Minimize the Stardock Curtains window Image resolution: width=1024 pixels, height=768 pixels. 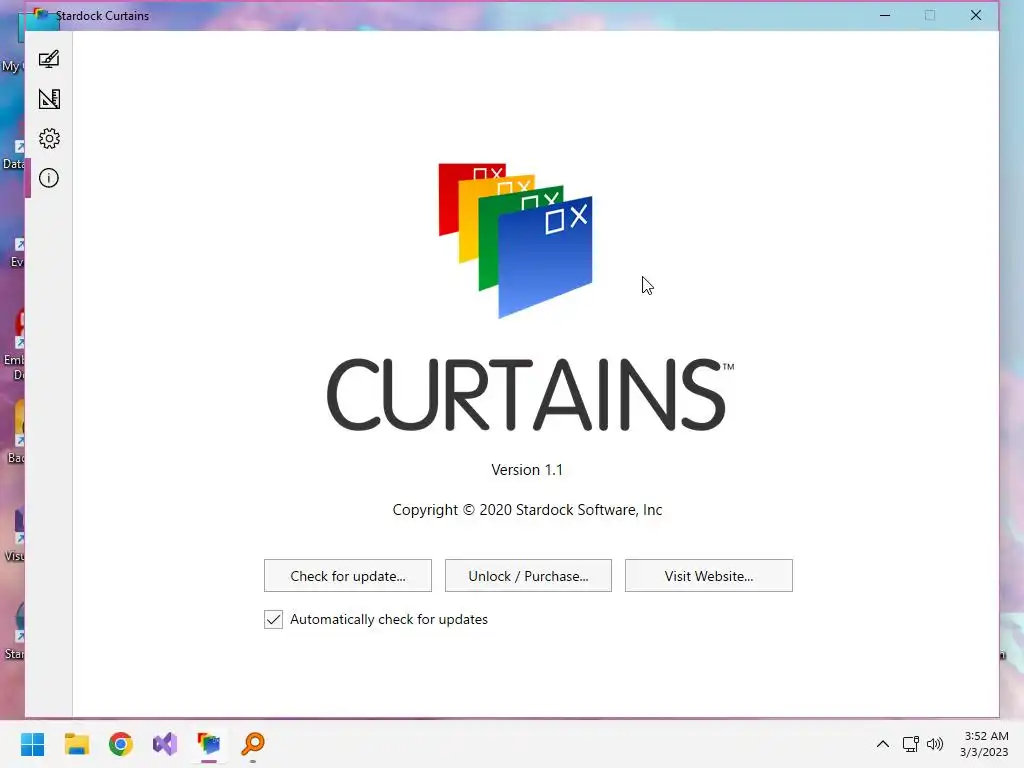click(x=885, y=15)
